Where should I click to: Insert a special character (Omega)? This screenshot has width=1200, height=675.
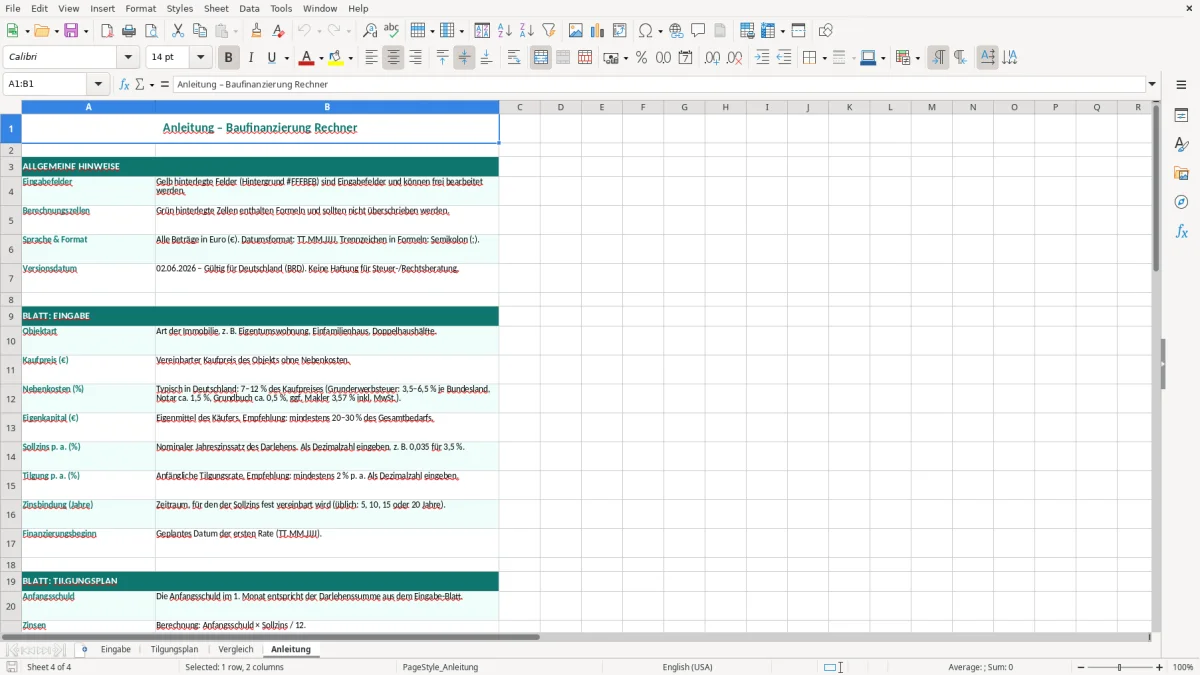coord(645,31)
